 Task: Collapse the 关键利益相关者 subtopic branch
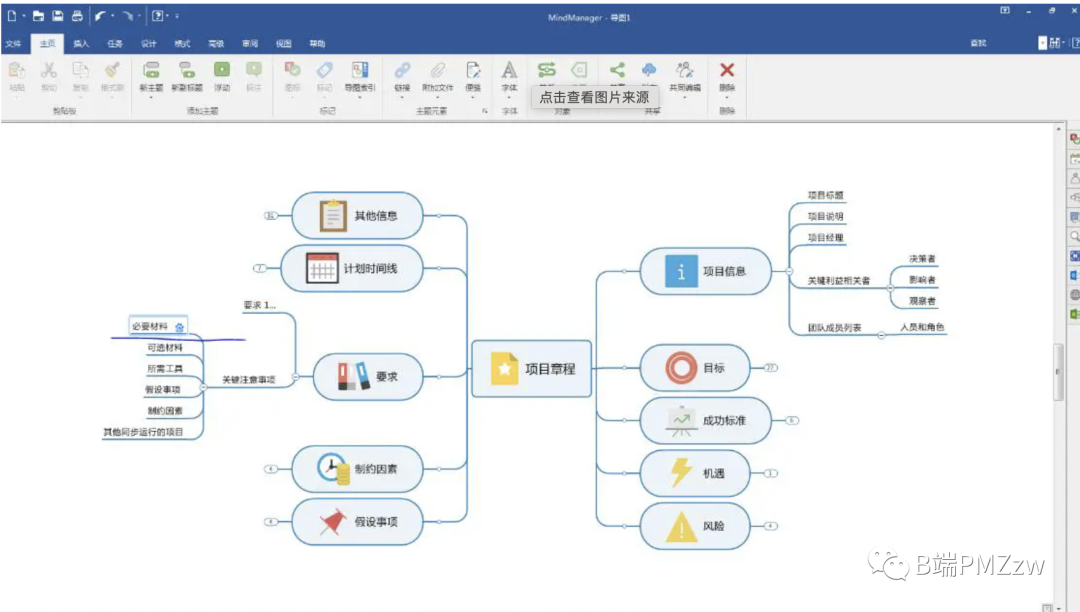click(890, 287)
